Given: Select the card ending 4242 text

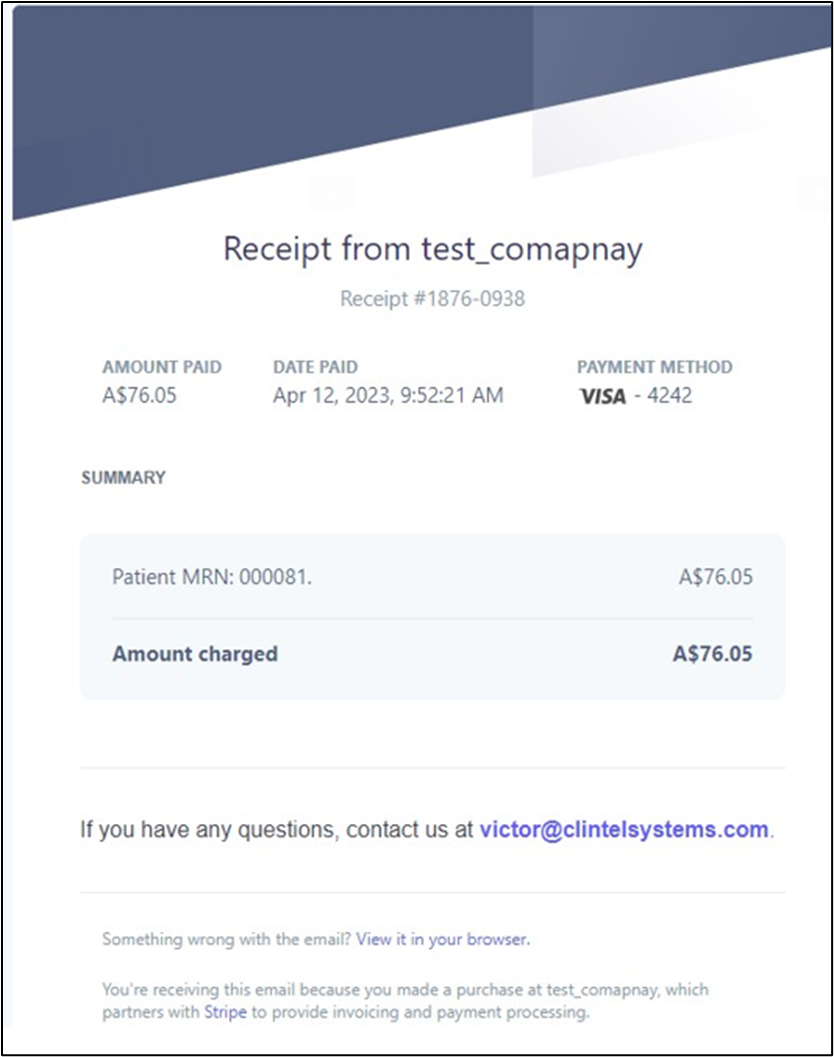Looking at the screenshot, I should tap(669, 395).
